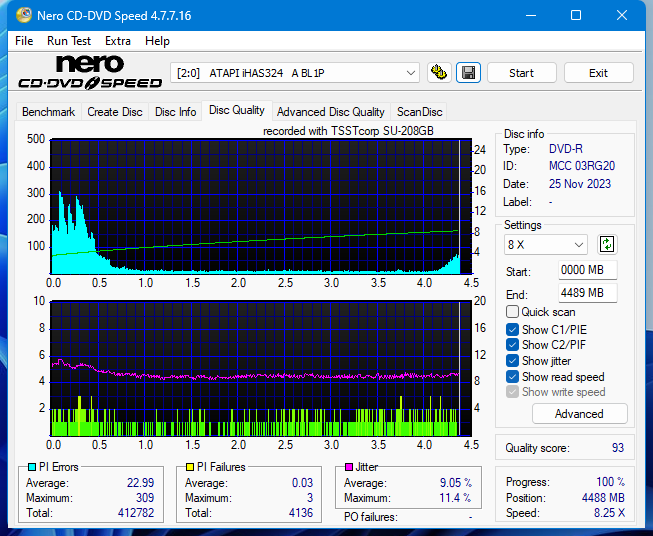Switch to the Create Disc tab

click(x=115, y=112)
